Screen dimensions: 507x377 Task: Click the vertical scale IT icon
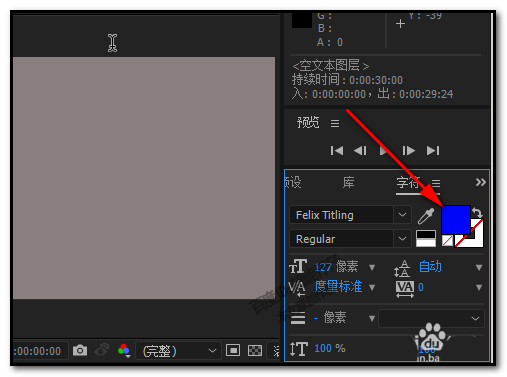pyautogui.click(x=299, y=349)
